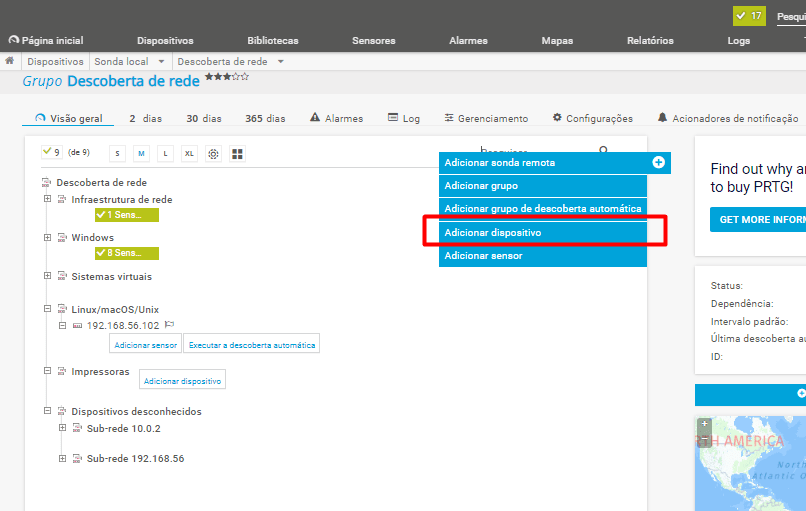Open the Mapas menu
Screen dimensions: 806x511
point(557,41)
